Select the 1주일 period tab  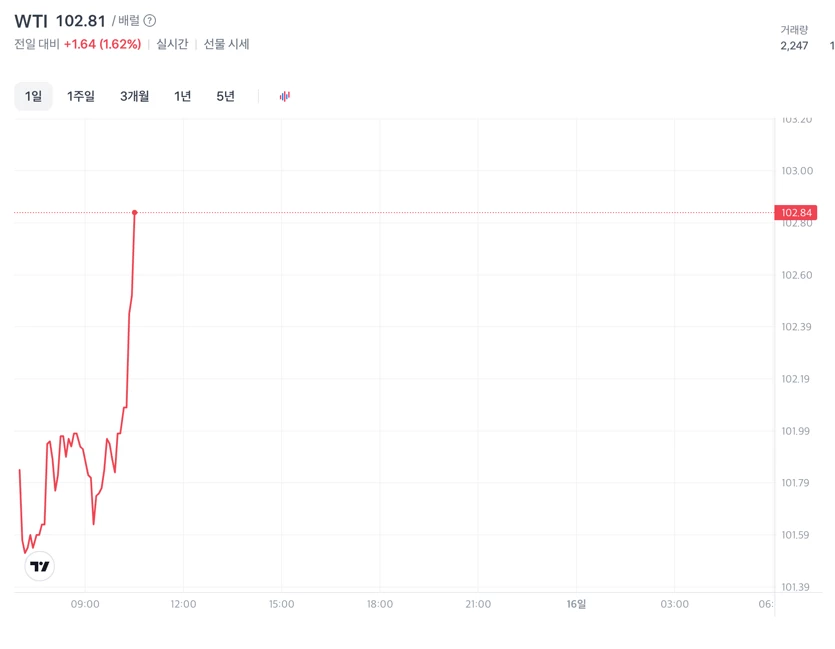[81, 96]
